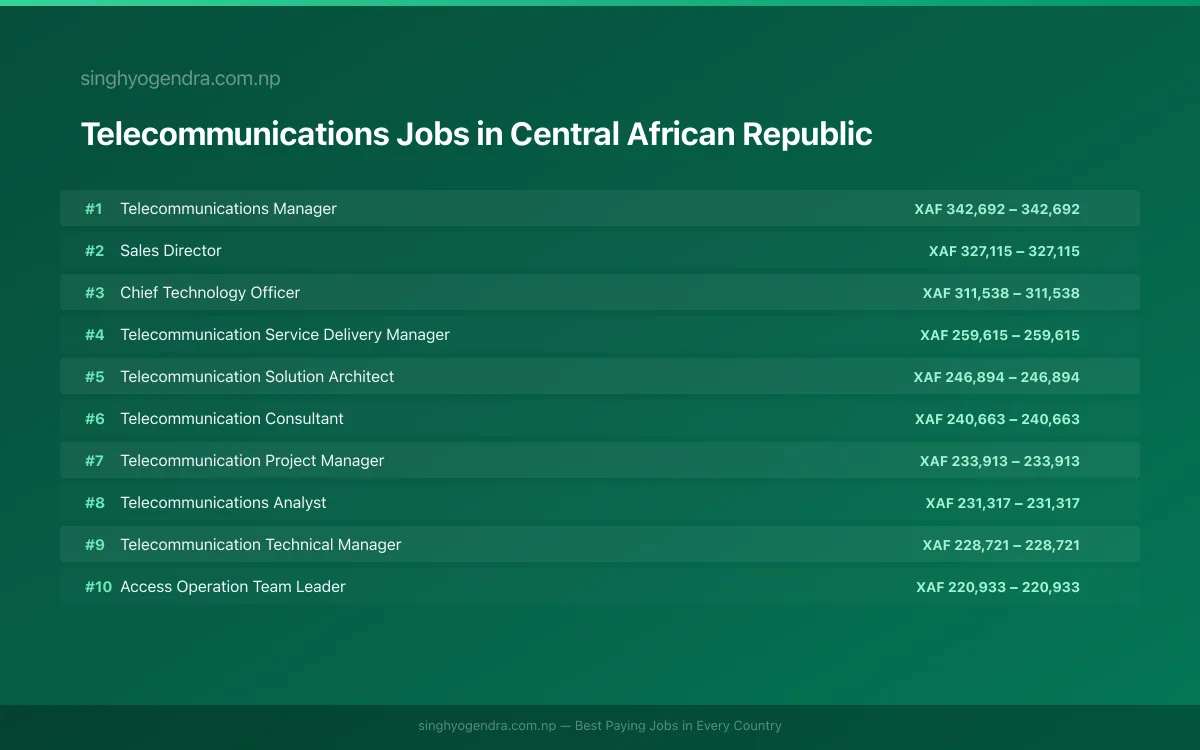The height and width of the screenshot is (750, 1200).
Task: Click salary XAF 233,913 – 233,913
Action: click(1000, 461)
